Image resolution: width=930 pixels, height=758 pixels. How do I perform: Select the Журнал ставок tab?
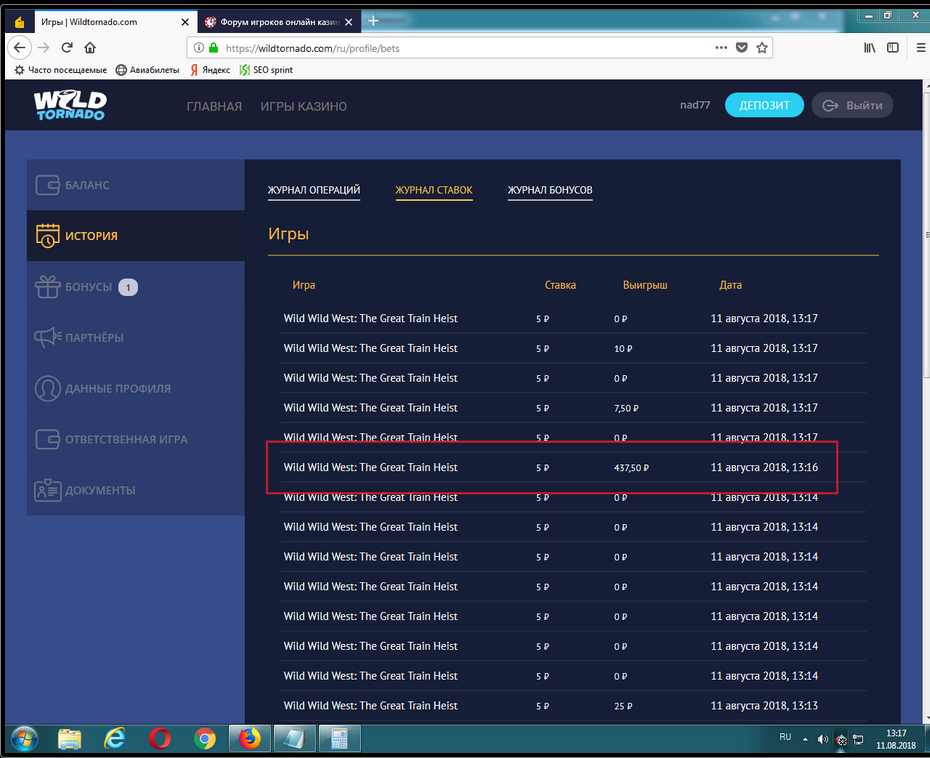coord(434,190)
